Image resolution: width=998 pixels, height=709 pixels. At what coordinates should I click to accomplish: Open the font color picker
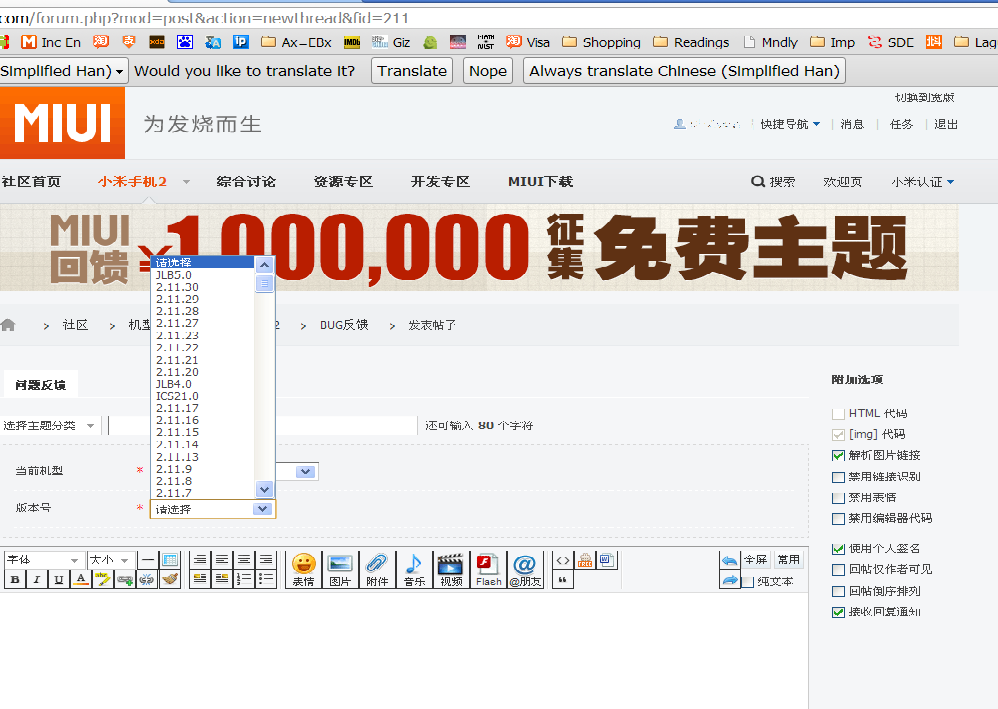[x=81, y=579]
